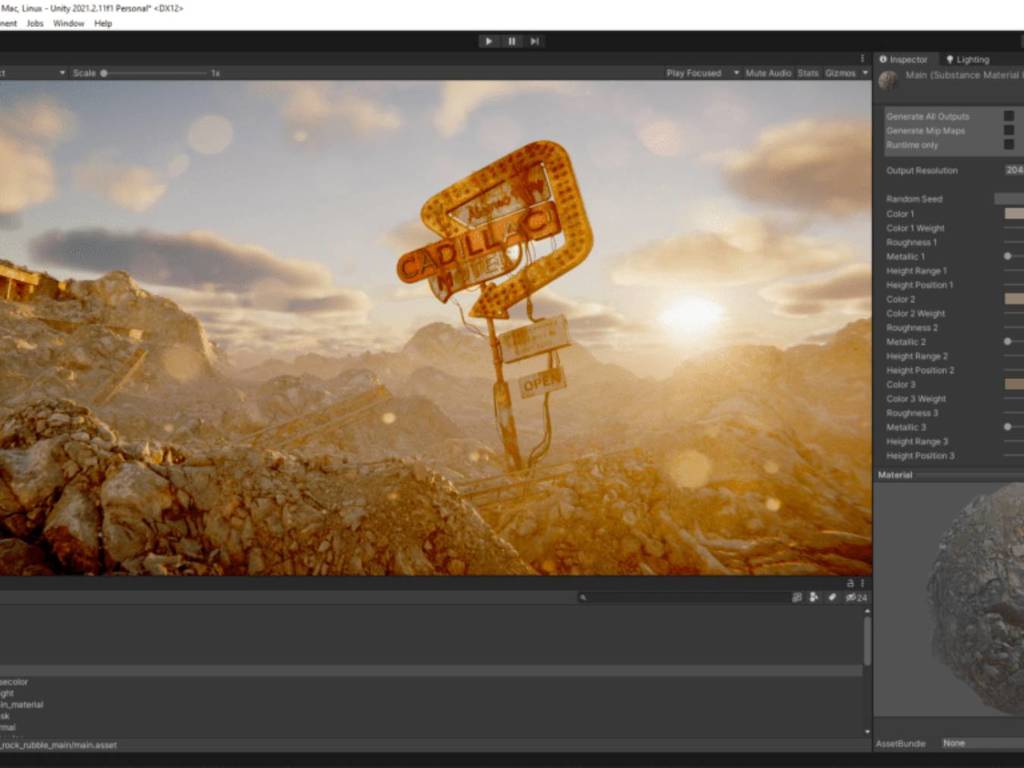1024x768 pixels.
Task: Click the '1x' scale value in Game view
Action: click(216, 73)
